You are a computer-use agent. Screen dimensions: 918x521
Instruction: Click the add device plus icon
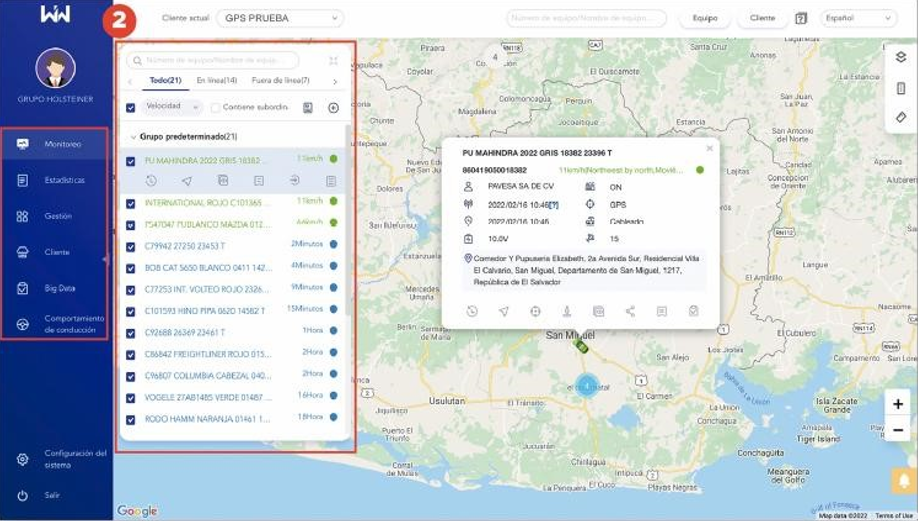[x=334, y=107]
